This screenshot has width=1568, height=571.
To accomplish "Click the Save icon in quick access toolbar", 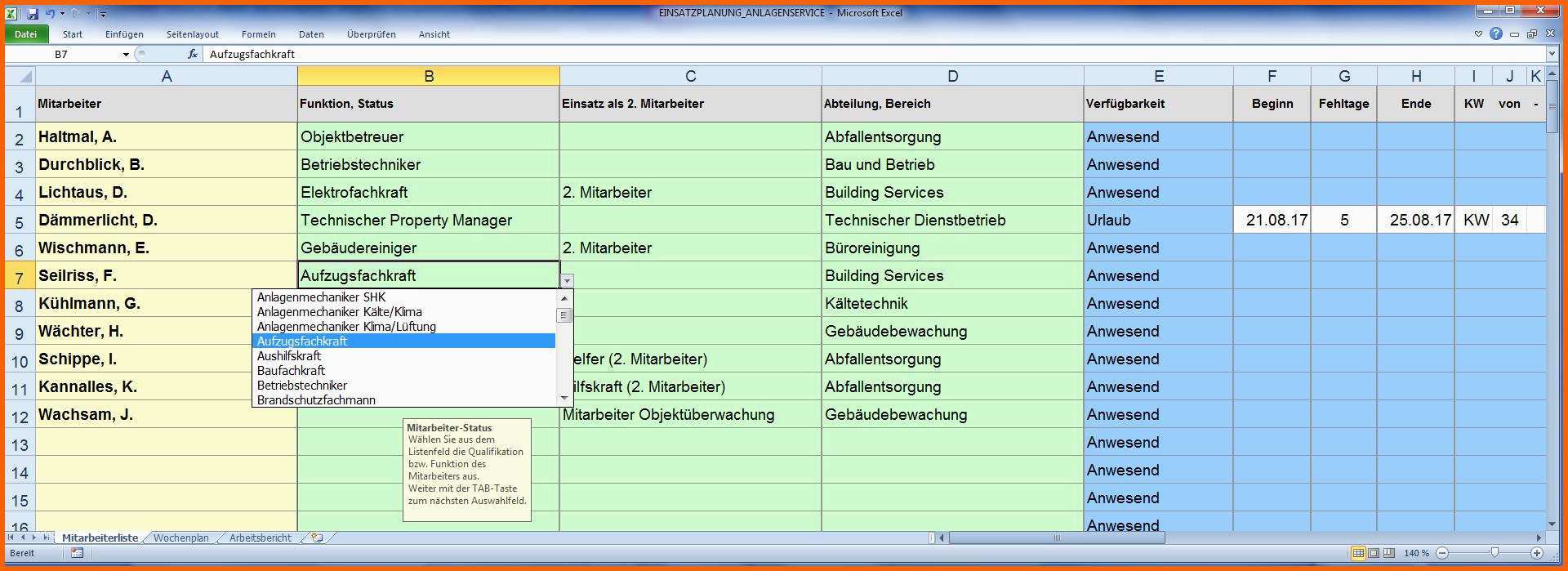I will (33, 13).
